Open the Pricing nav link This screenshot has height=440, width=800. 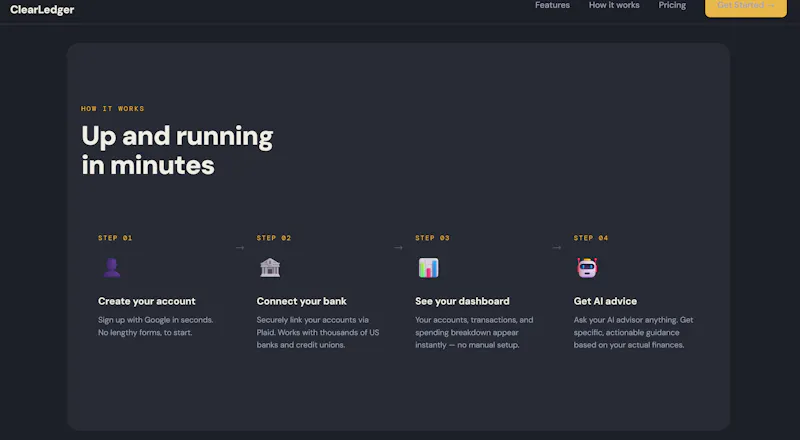[x=672, y=5]
